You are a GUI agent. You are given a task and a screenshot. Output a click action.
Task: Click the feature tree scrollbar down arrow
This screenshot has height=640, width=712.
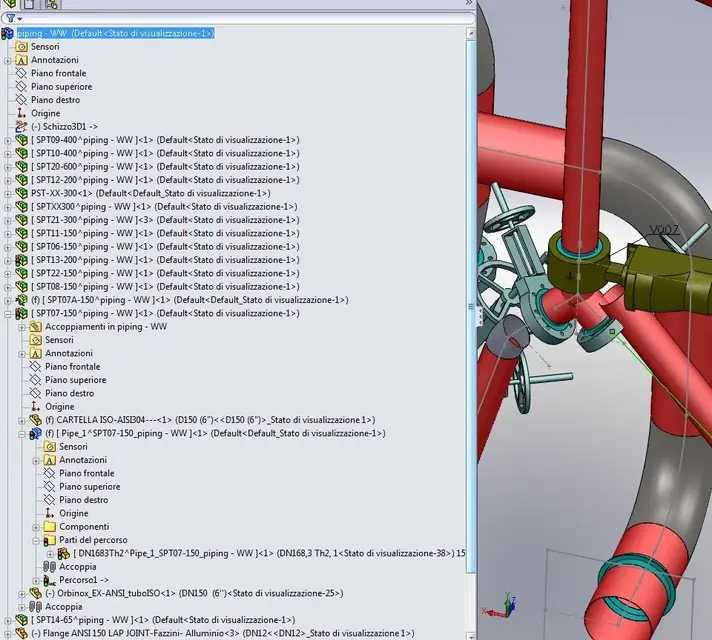pyautogui.click(x=471, y=636)
